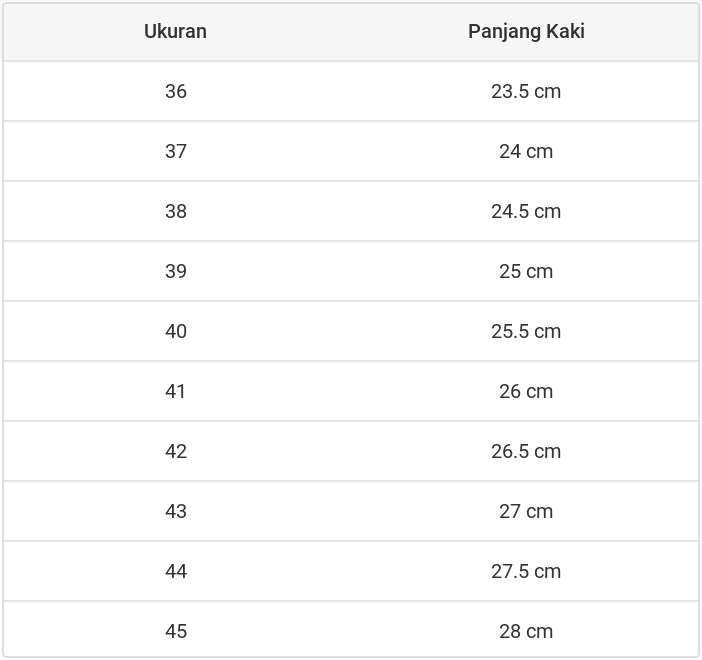Viewport: 702px width, 660px height.
Task: Click the Ukuran column header
Action: (175, 31)
